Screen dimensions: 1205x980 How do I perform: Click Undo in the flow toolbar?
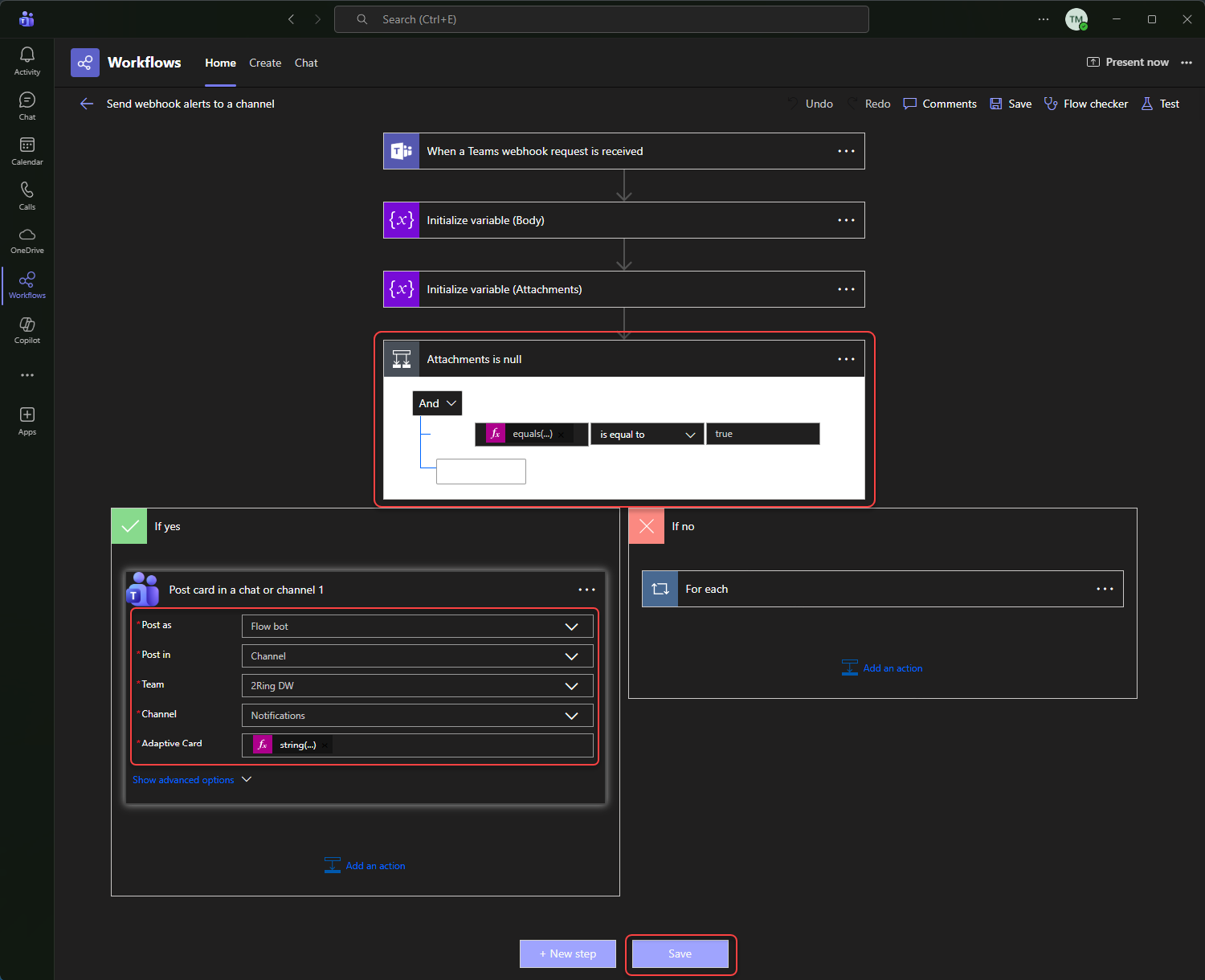pos(810,104)
